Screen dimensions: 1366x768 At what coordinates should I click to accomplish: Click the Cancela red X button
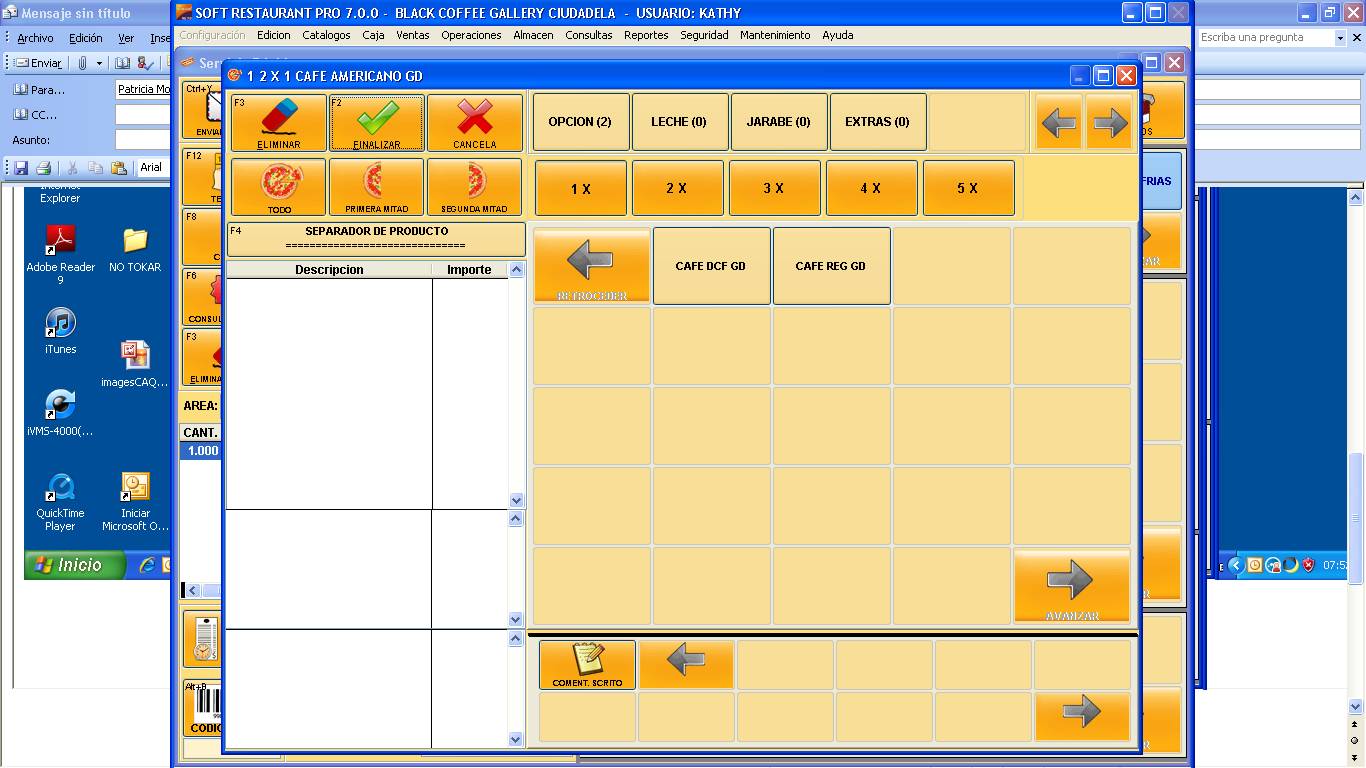pos(474,123)
